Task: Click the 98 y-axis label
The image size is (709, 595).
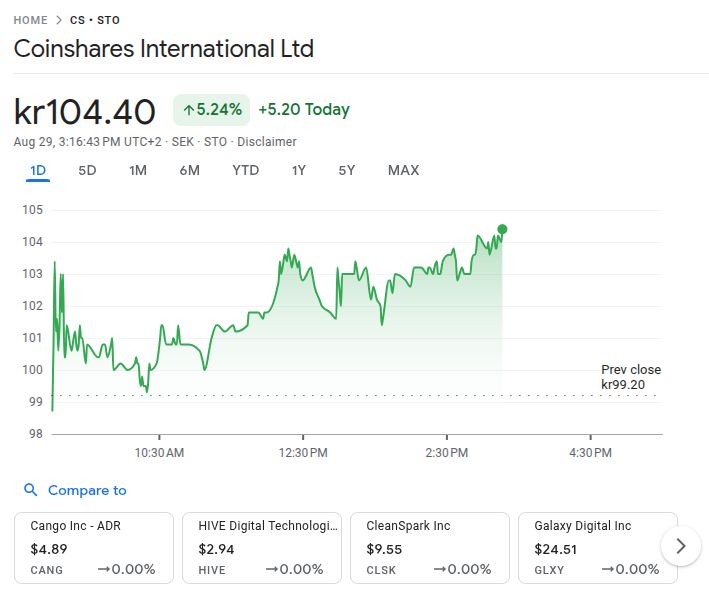Action: 36,434
